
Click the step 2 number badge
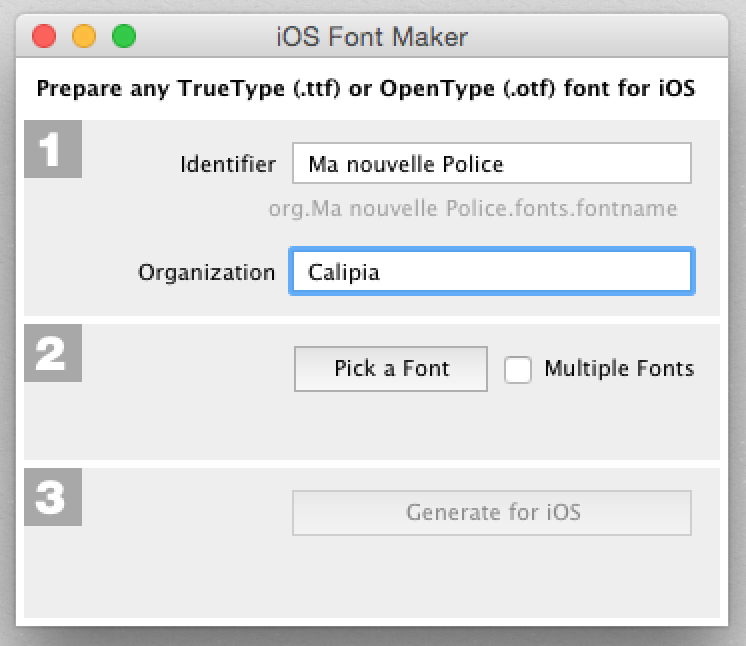(52, 353)
